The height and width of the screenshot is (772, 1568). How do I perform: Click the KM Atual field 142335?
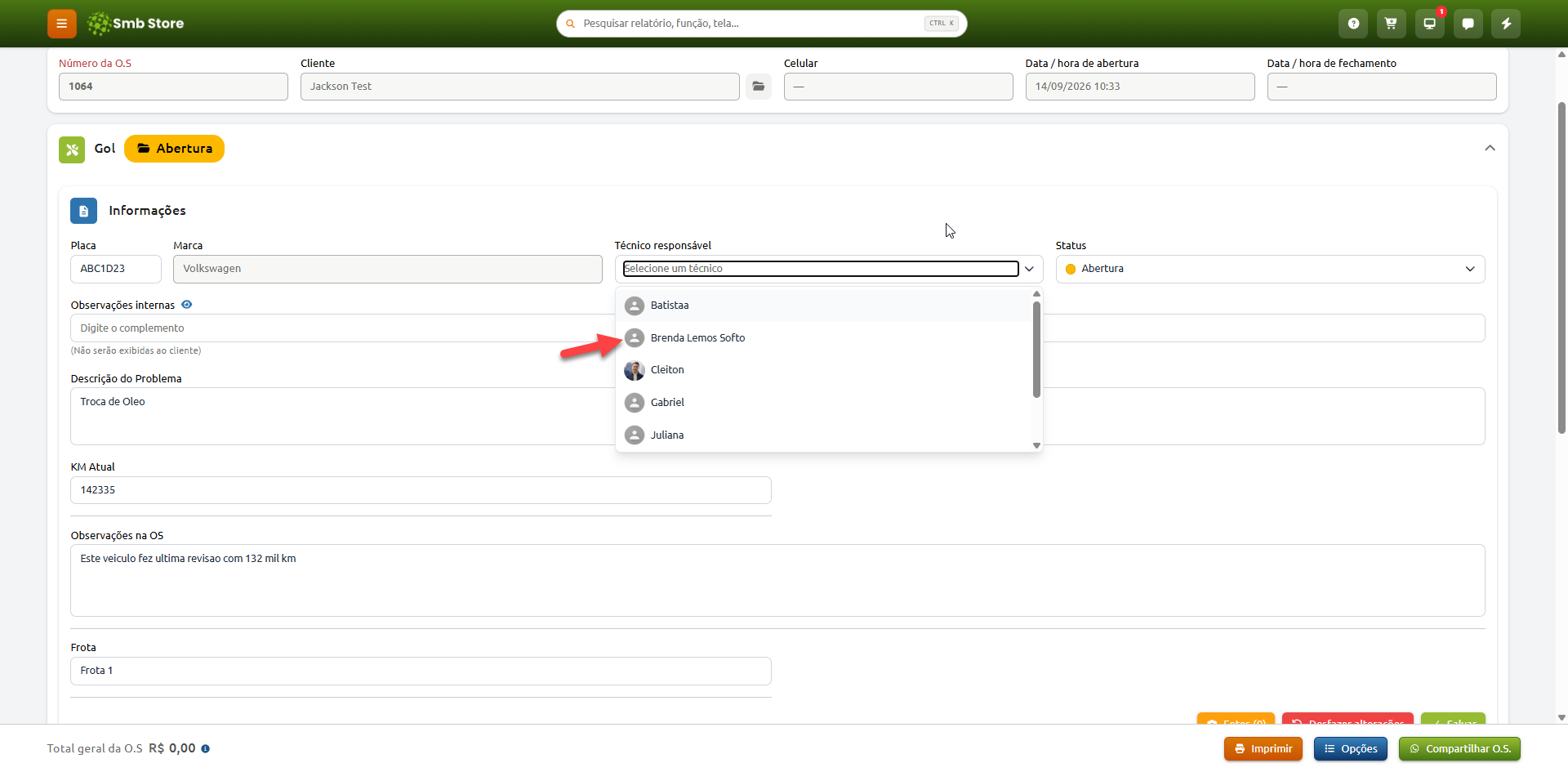[421, 490]
